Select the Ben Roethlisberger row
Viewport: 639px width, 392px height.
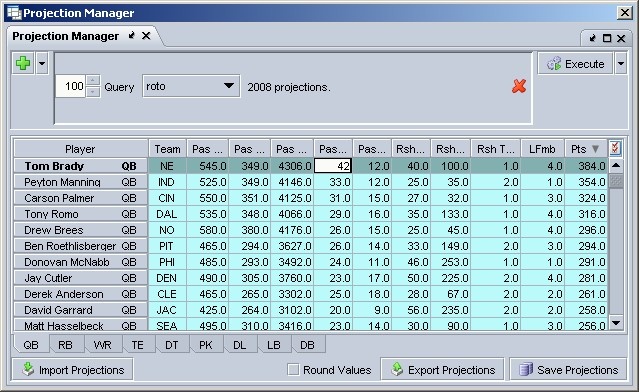point(311,246)
